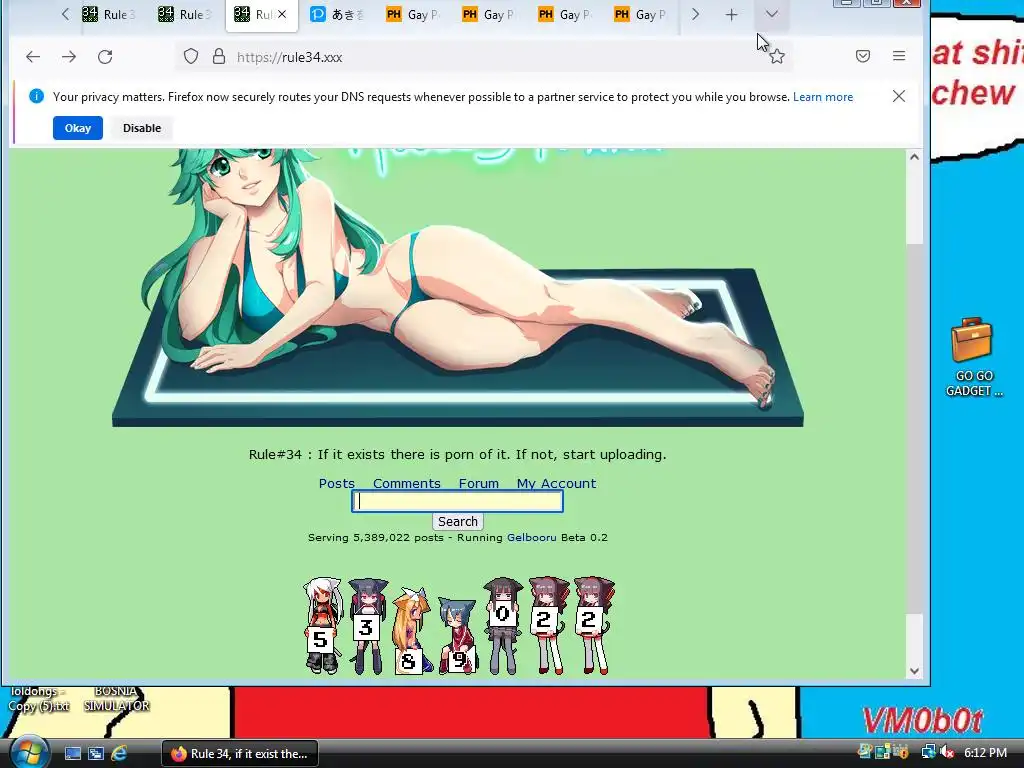Click the Show Desktop quick launch icon
The image size is (1024, 768).
[72, 754]
